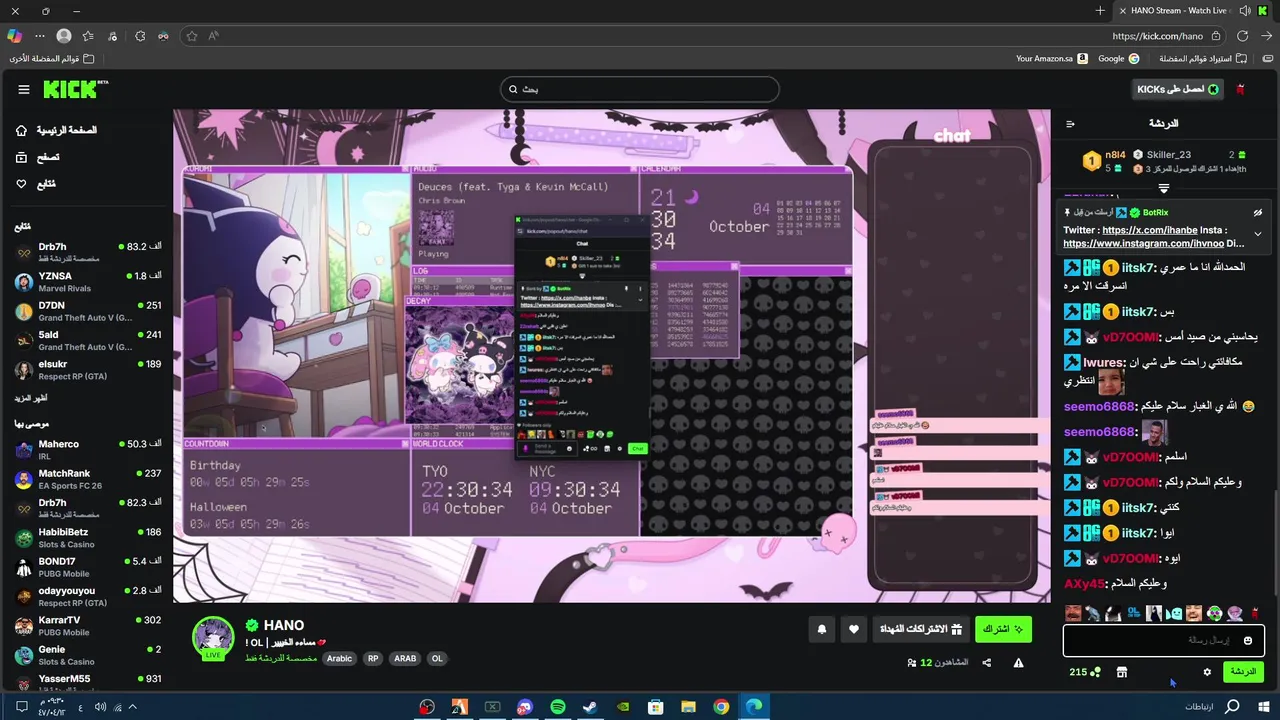Screen dimensions: 1280x720
Task: Click the green Subscribe button
Action: [x=1003, y=629]
